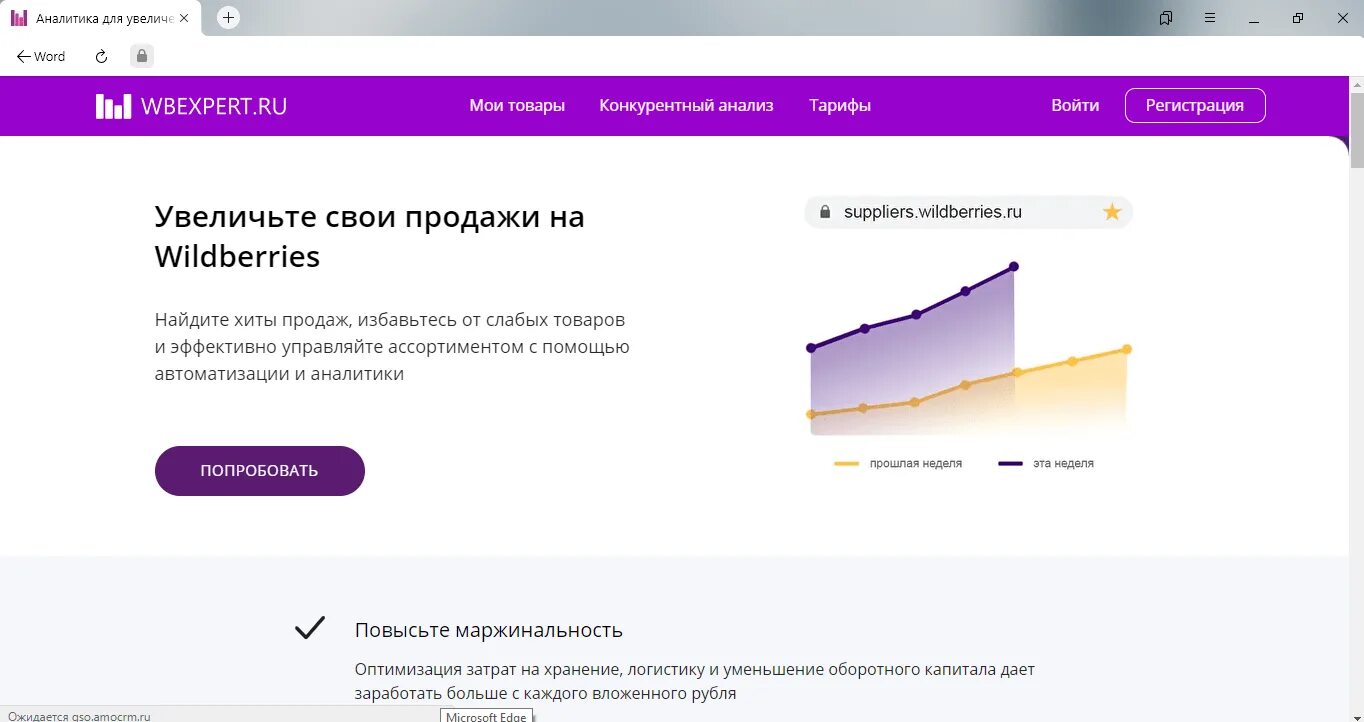Screen dimensions: 1364x722
Task: Click the Оптимизация затрат на хранение paragraph
Action: (x=695, y=680)
